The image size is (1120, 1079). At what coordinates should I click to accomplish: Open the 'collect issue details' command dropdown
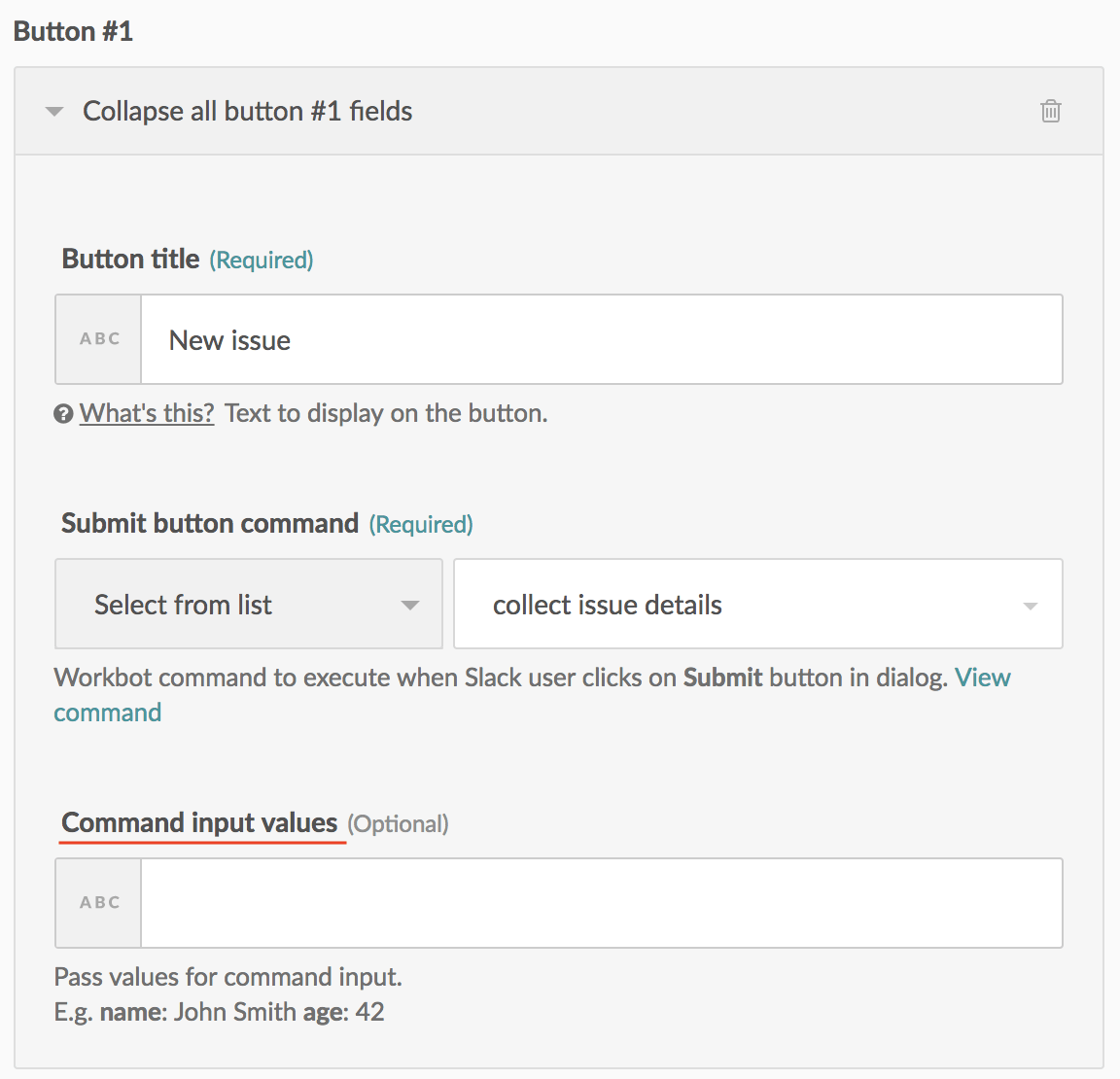tap(757, 605)
